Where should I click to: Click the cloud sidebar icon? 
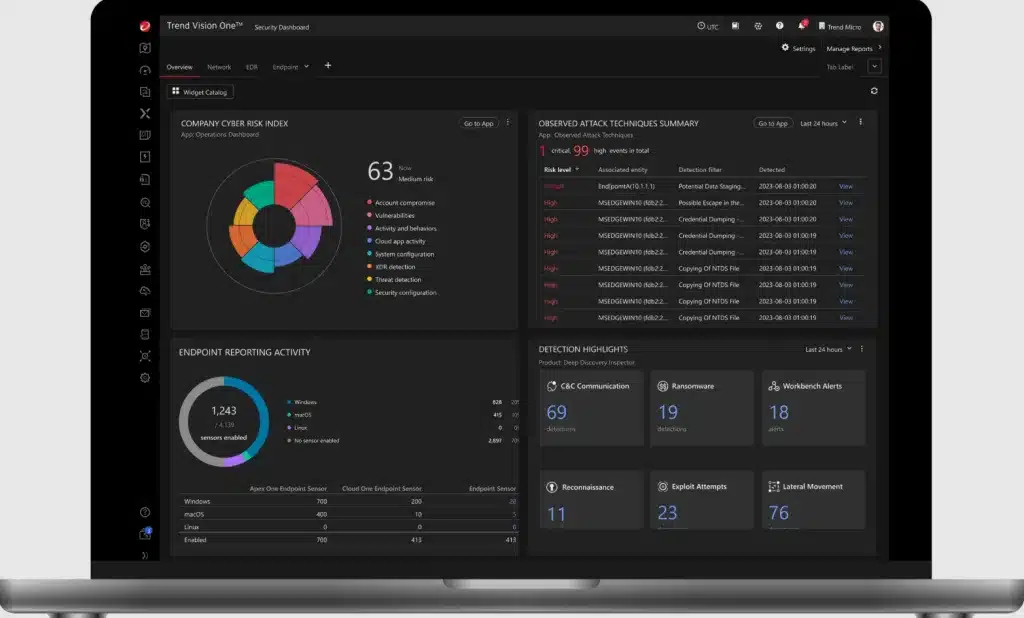pyautogui.click(x=145, y=291)
